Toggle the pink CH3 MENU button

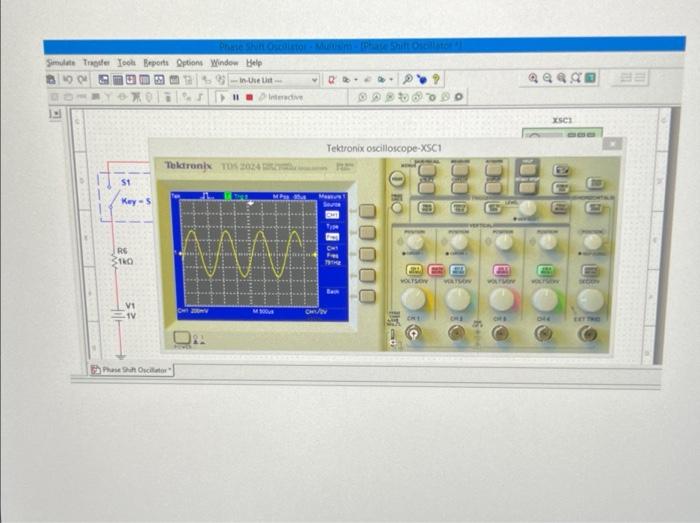click(x=502, y=270)
